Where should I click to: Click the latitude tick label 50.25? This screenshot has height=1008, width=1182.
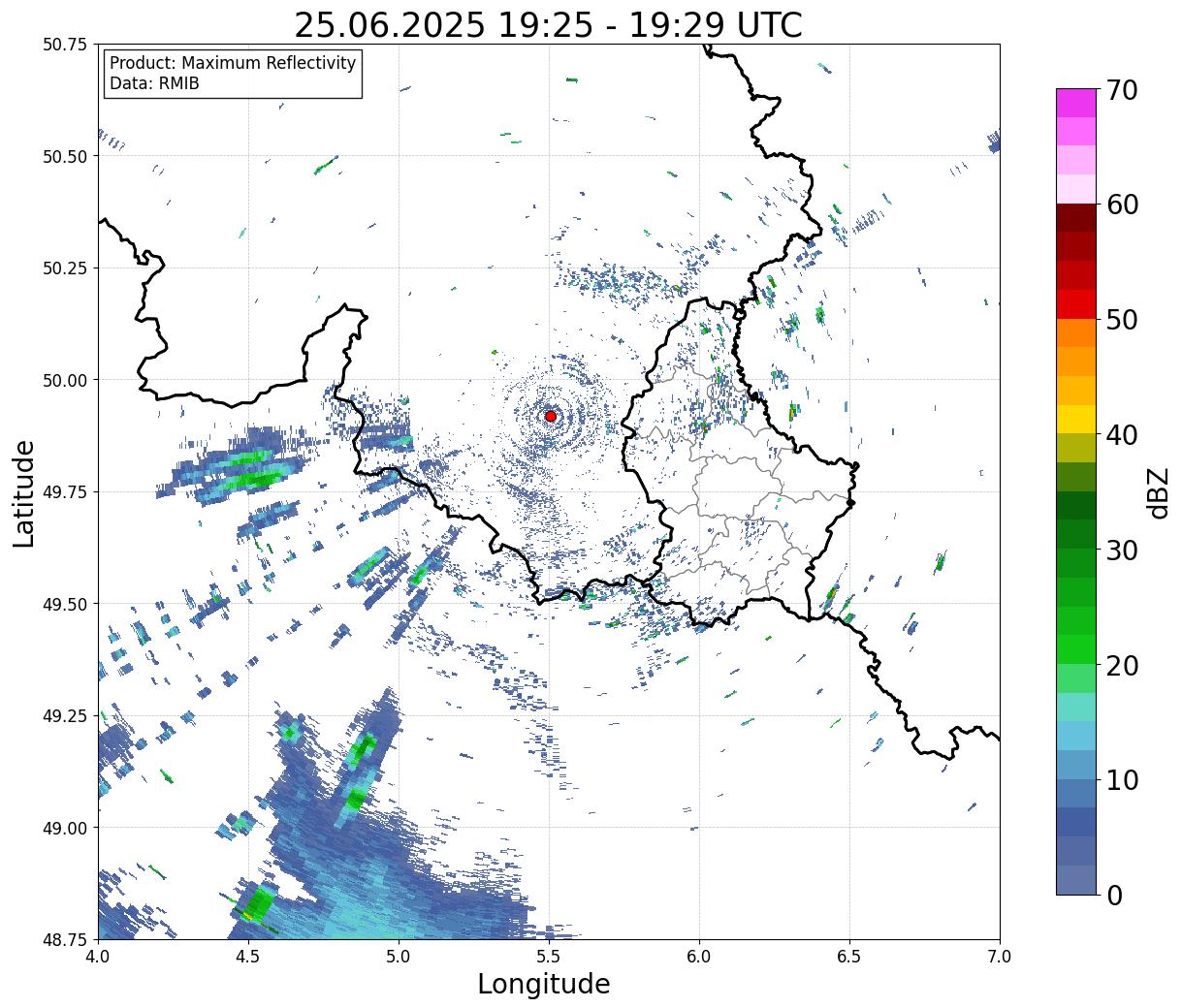[x=65, y=268]
